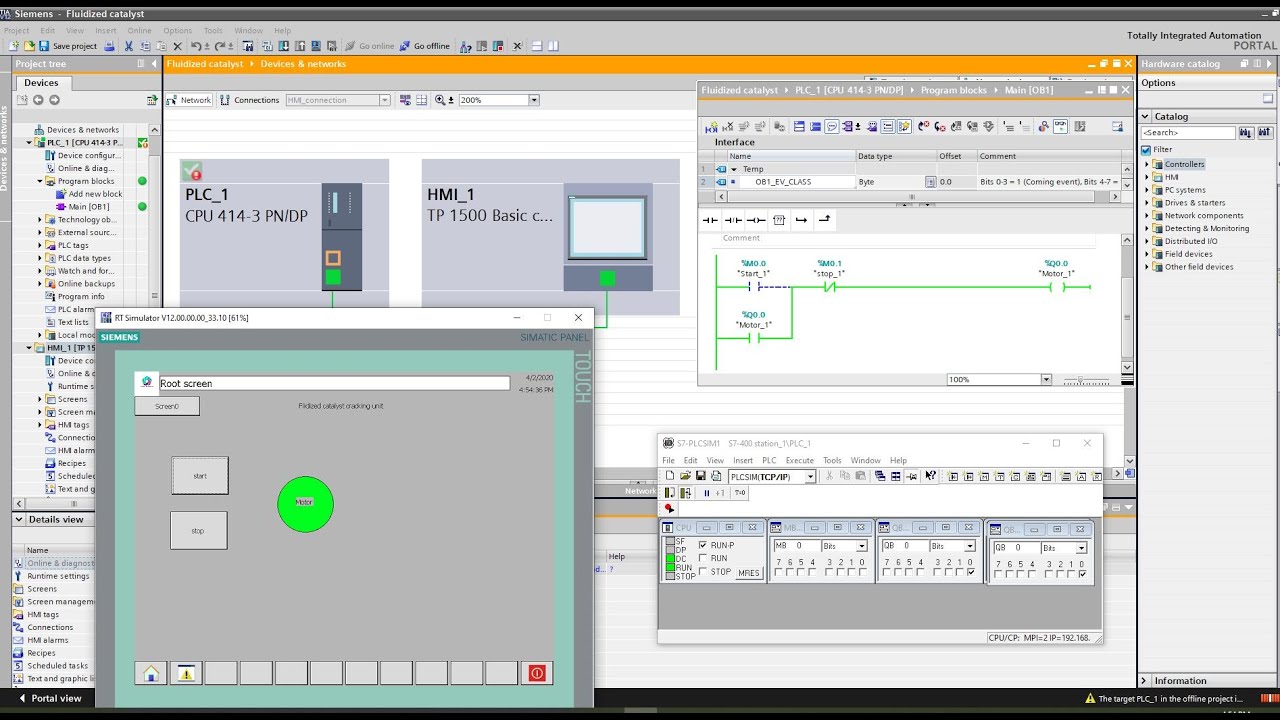1280x720 pixels.
Task: Click the Cut scissors icon in TIA toolbar
Action: pyautogui.click(x=128, y=46)
